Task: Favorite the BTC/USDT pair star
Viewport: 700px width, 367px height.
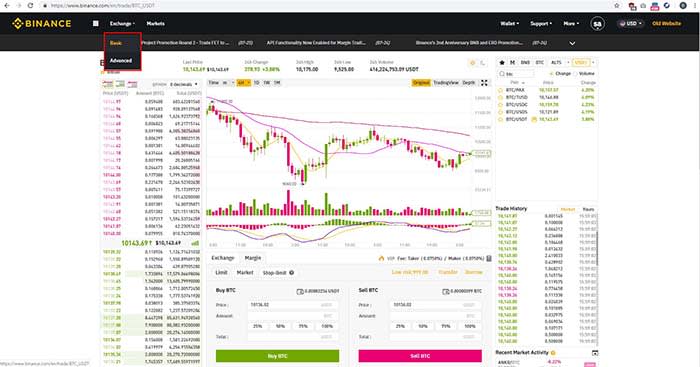Action: [x=500, y=119]
